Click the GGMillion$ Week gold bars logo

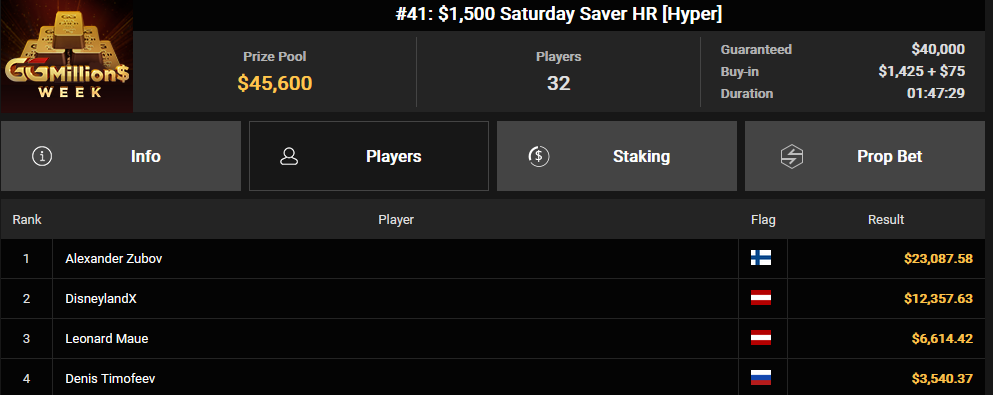pos(66,56)
